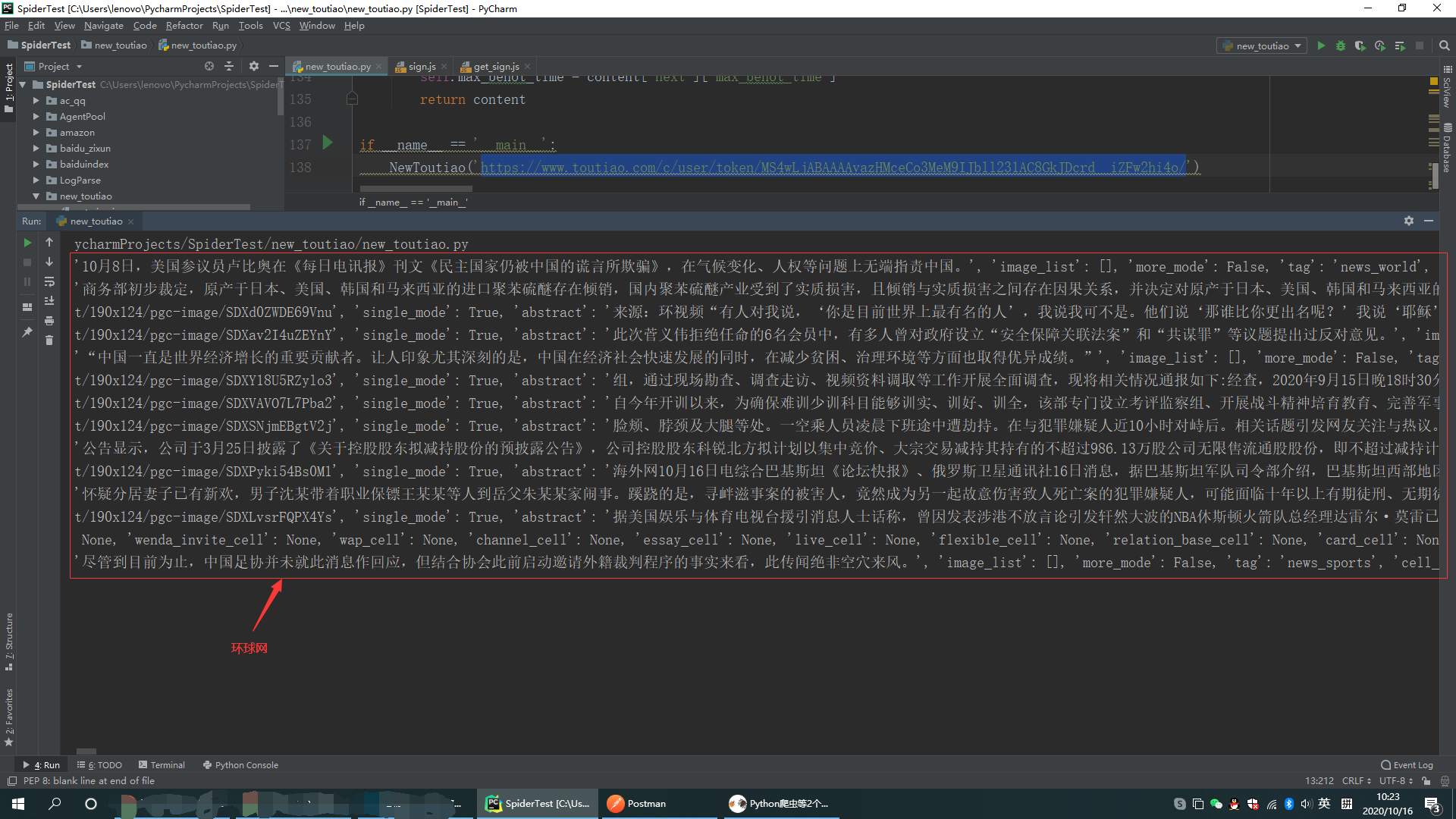
Task: Open the Navigate menu
Action: (x=104, y=26)
